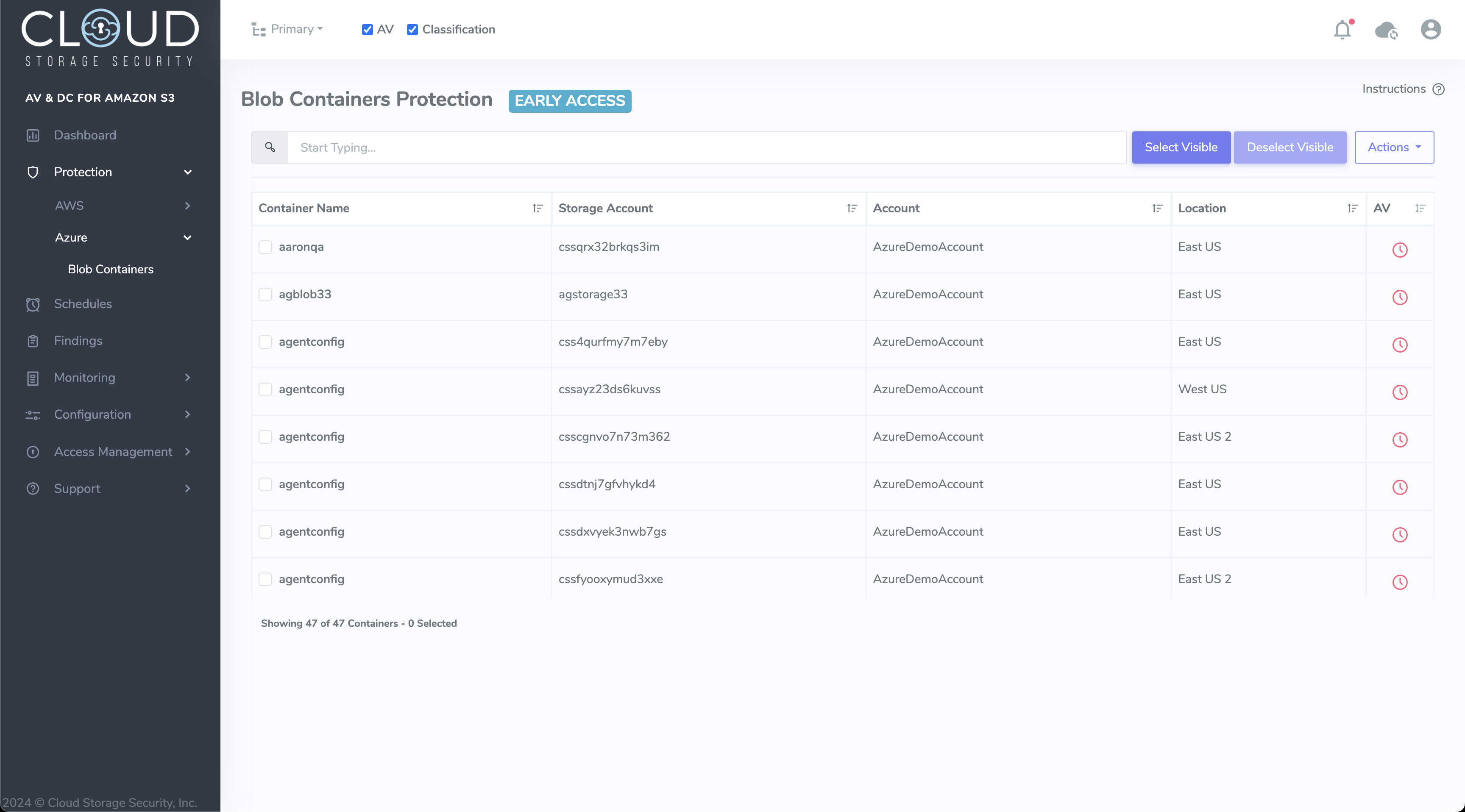Sort by AV column icon
Viewport: 1465px width, 812px height.
point(1420,208)
